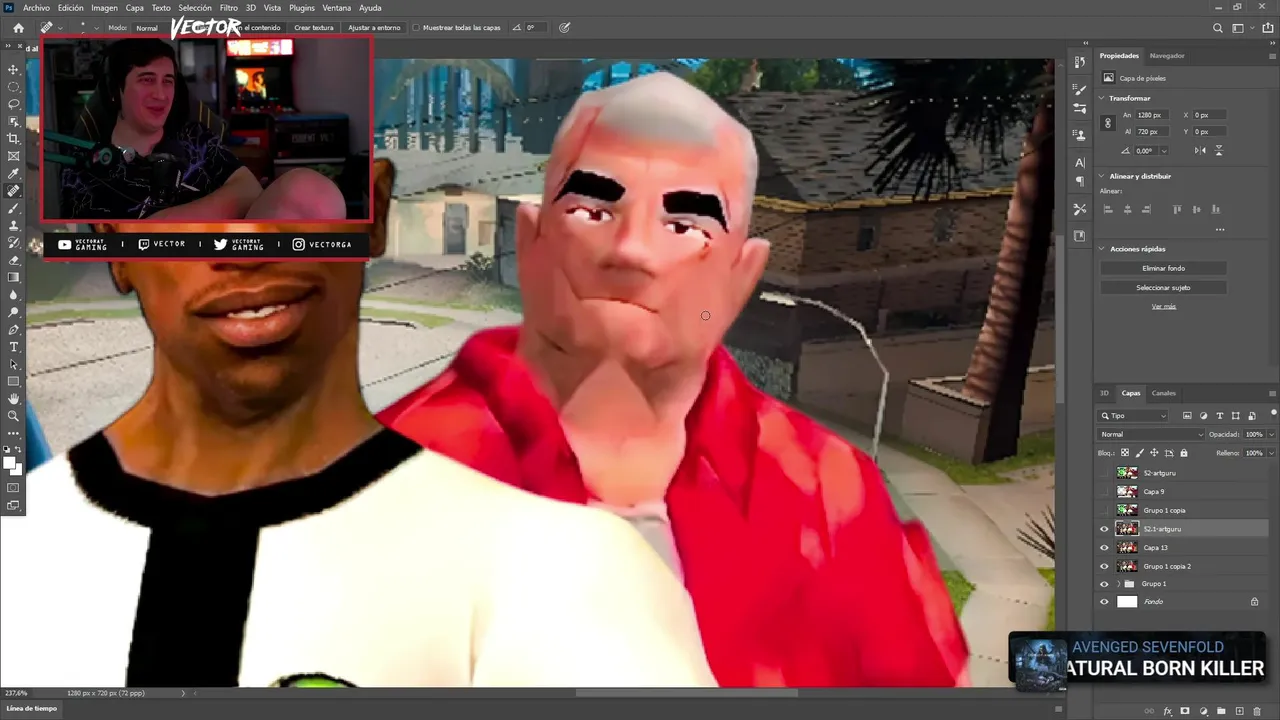This screenshot has width=1280, height=720.
Task: Open the Character panel icon
Action: click(1080, 162)
